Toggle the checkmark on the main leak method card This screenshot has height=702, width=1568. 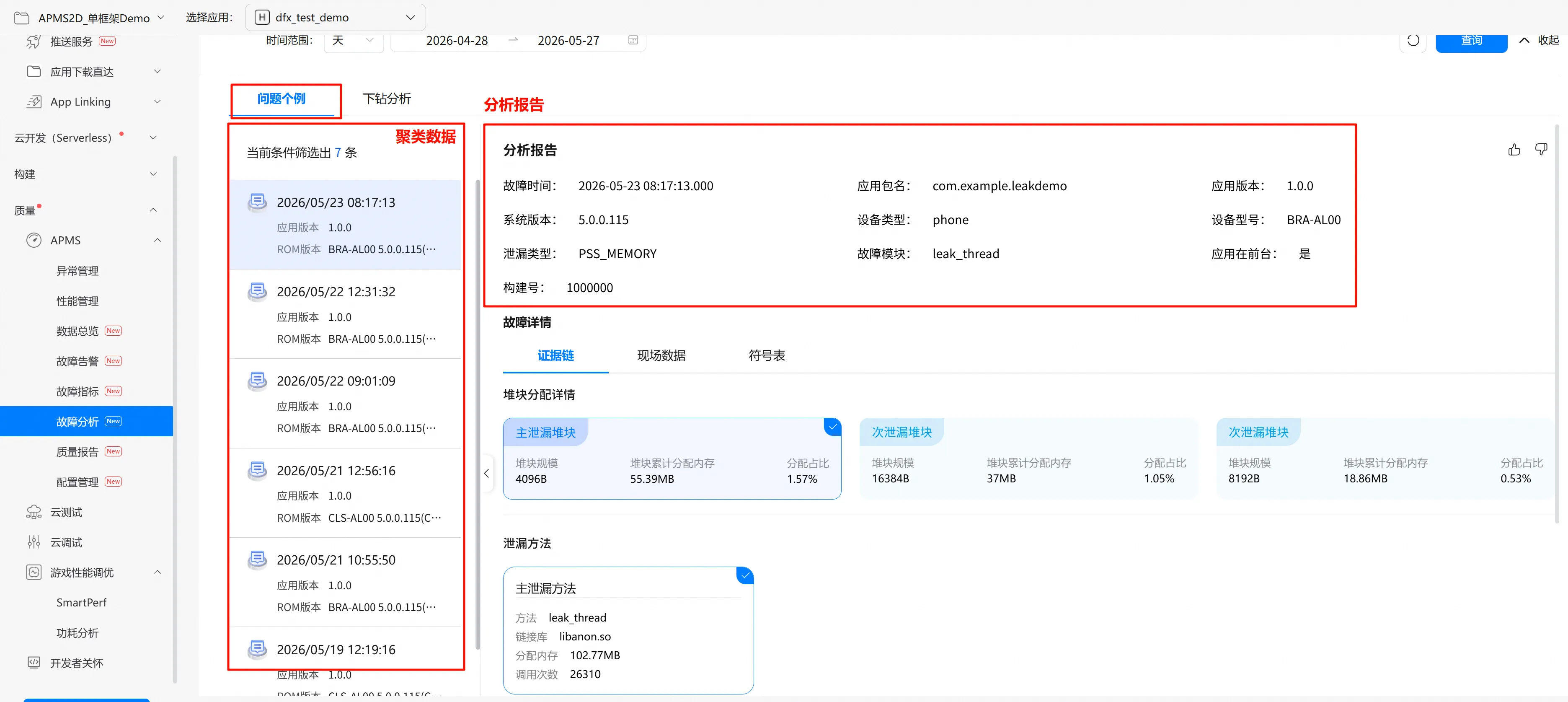click(x=745, y=575)
